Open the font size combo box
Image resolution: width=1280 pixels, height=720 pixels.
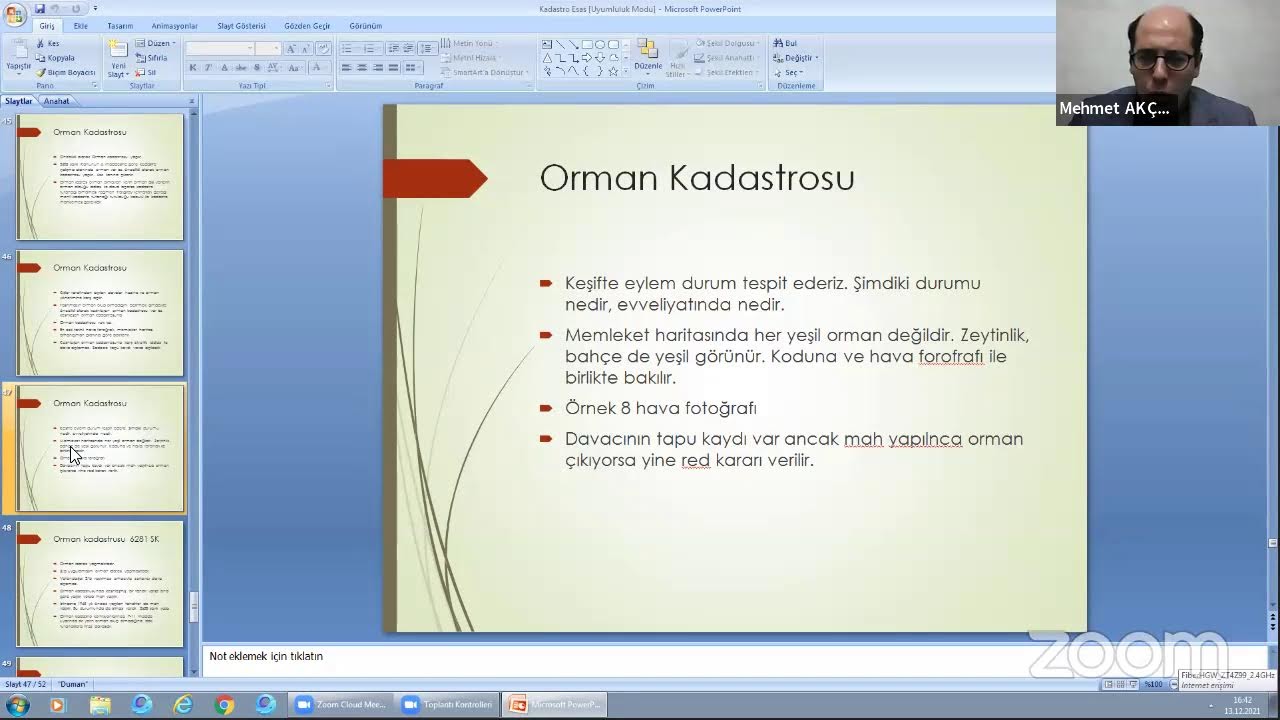(x=268, y=48)
